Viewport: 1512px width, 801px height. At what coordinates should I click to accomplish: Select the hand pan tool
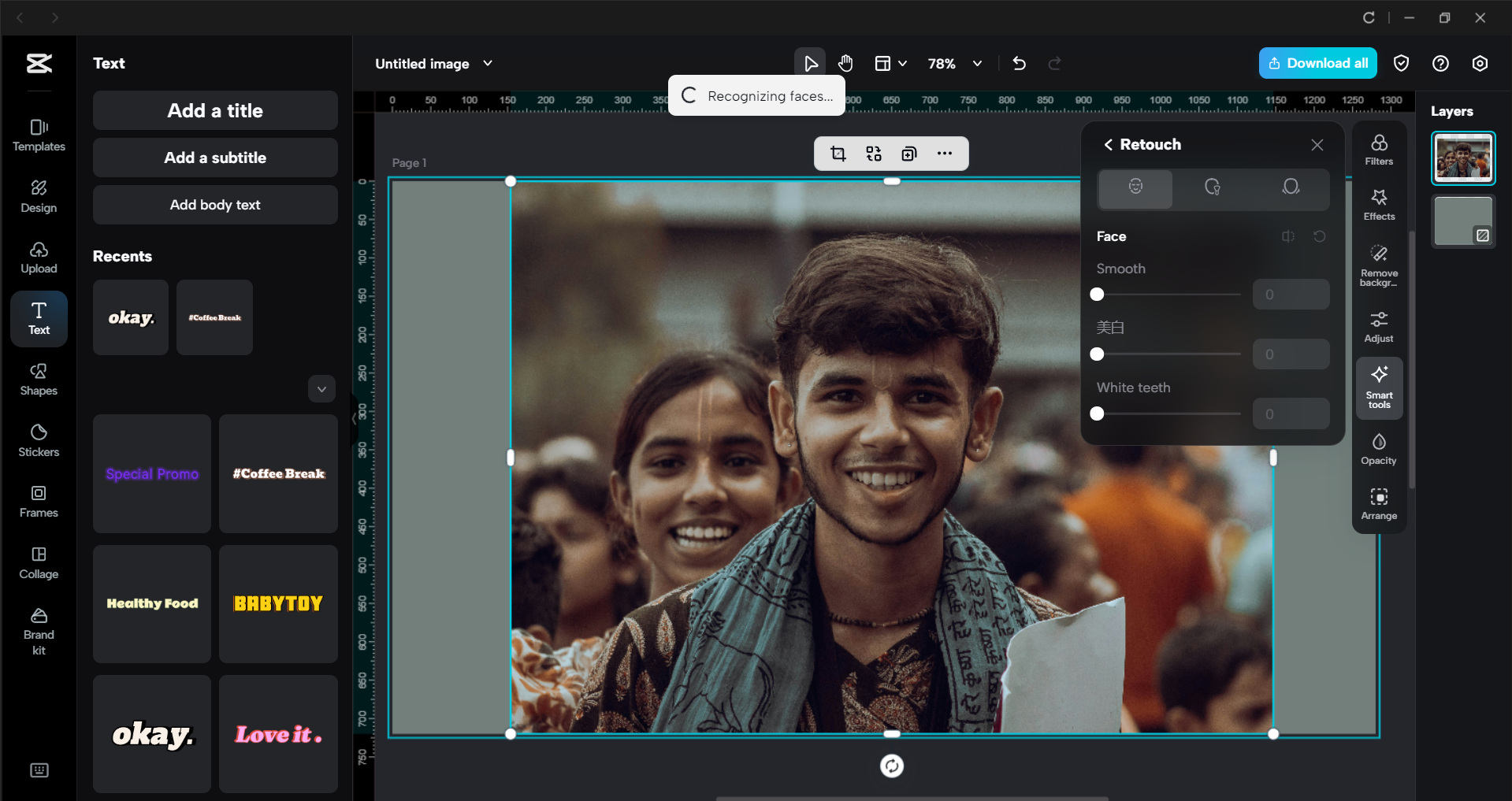[845, 63]
